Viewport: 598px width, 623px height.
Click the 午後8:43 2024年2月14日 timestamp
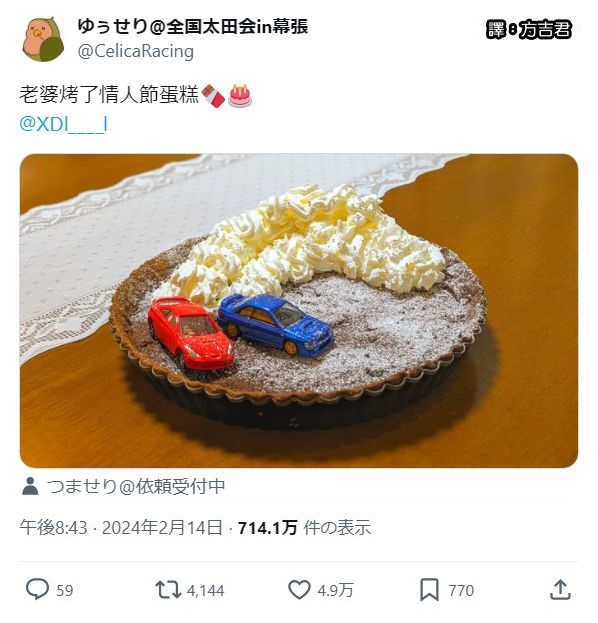tap(121, 528)
